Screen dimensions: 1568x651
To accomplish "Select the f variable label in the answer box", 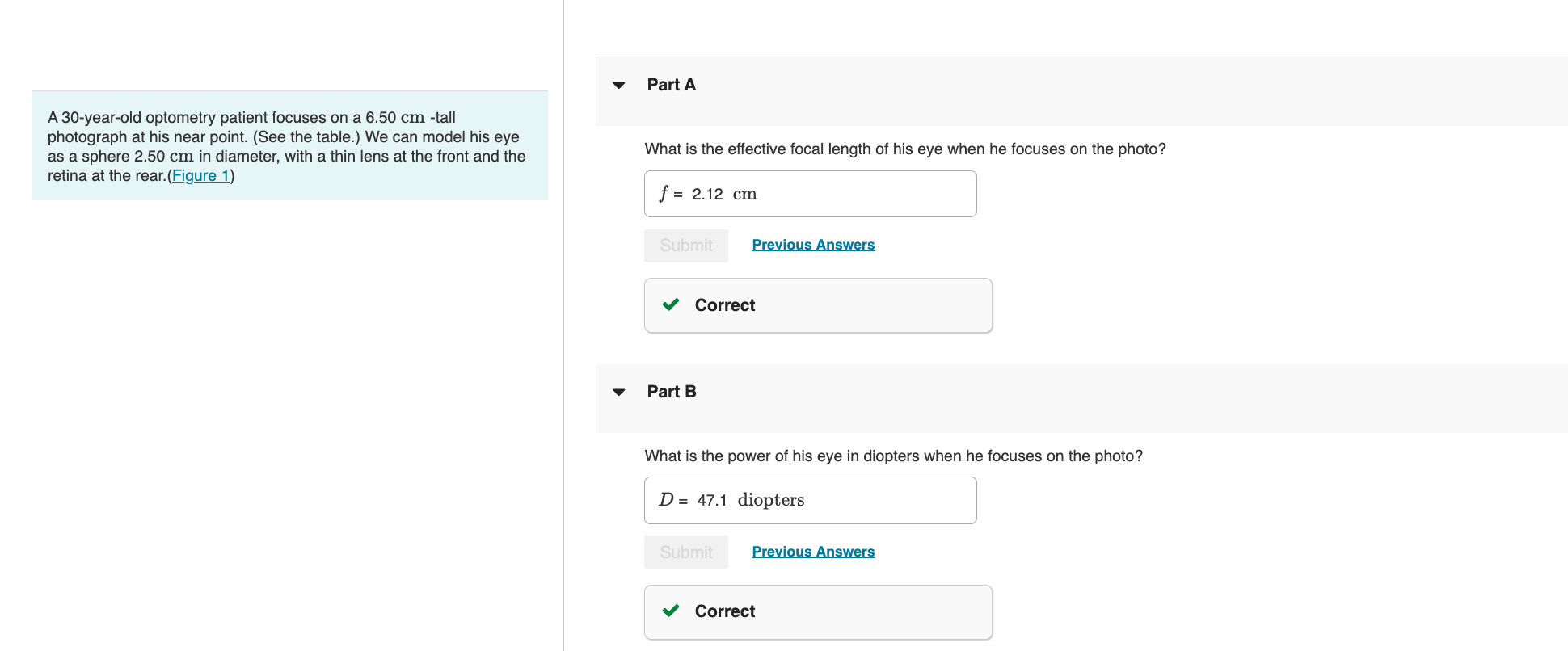I will pos(664,193).
